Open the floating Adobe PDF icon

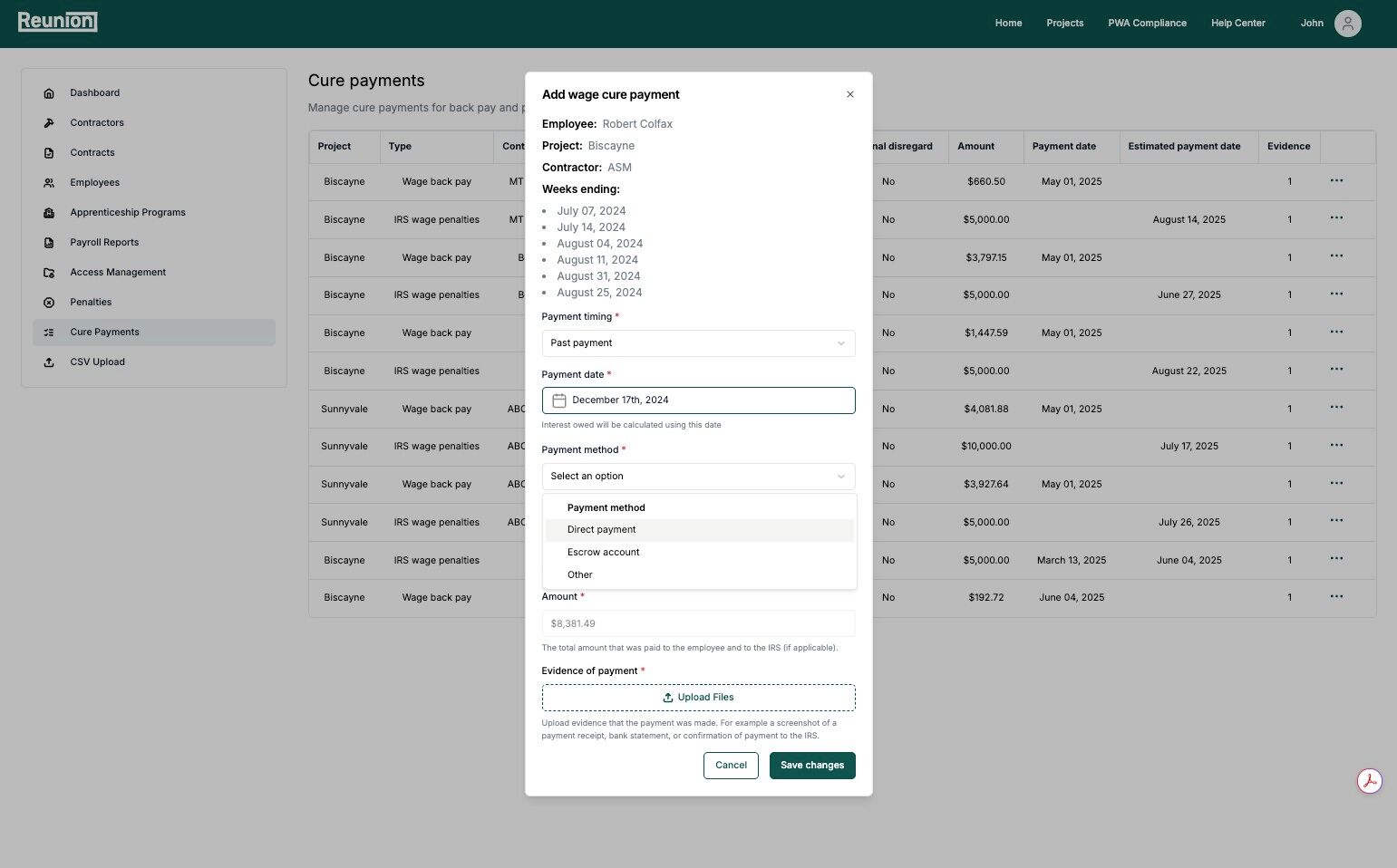tap(1370, 780)
